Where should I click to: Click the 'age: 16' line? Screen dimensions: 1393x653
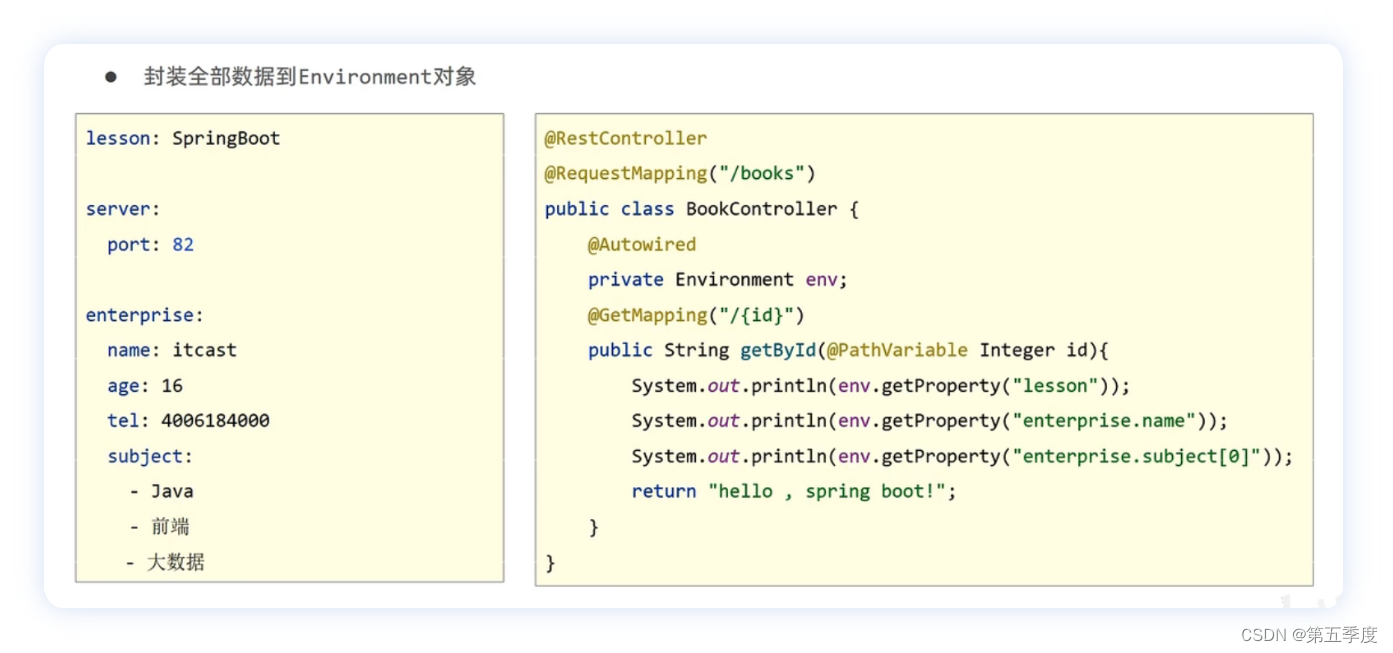click(145, 385)
